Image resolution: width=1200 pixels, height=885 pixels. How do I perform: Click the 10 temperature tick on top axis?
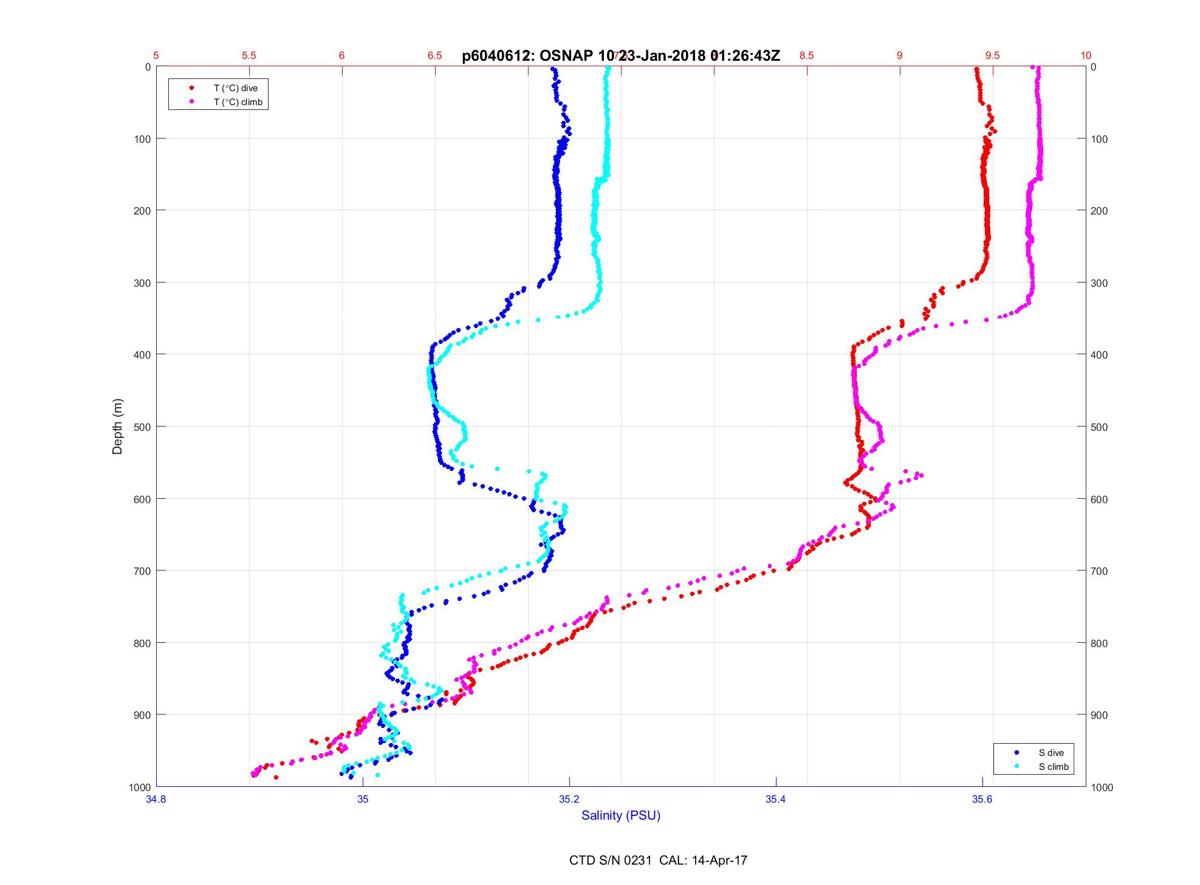1085,56
